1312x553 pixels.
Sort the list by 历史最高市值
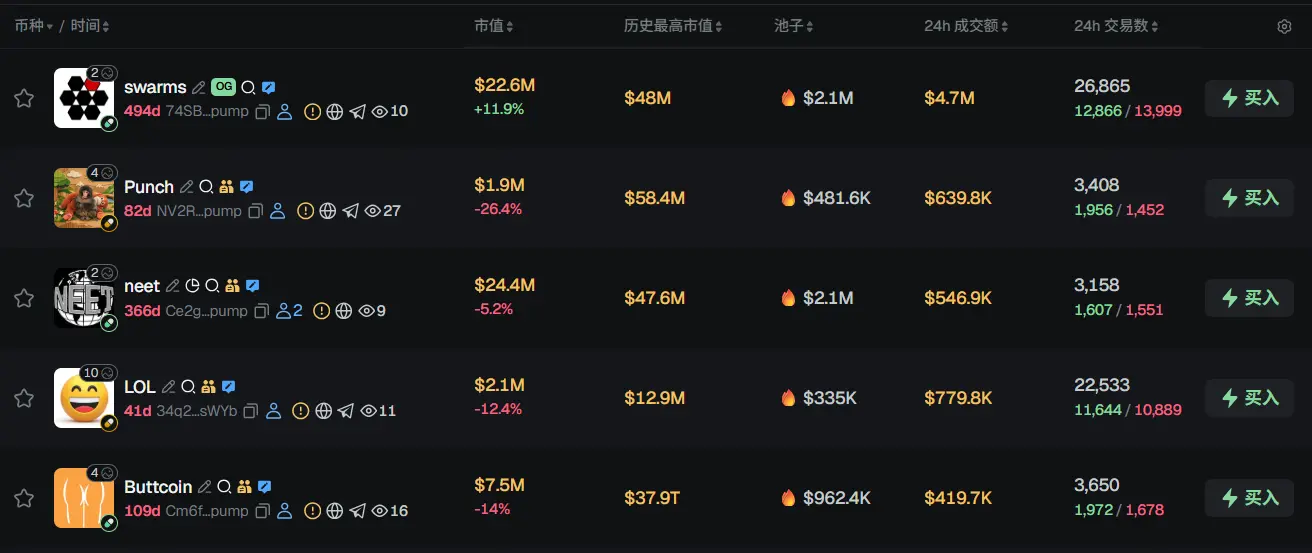tap(718, 27)
